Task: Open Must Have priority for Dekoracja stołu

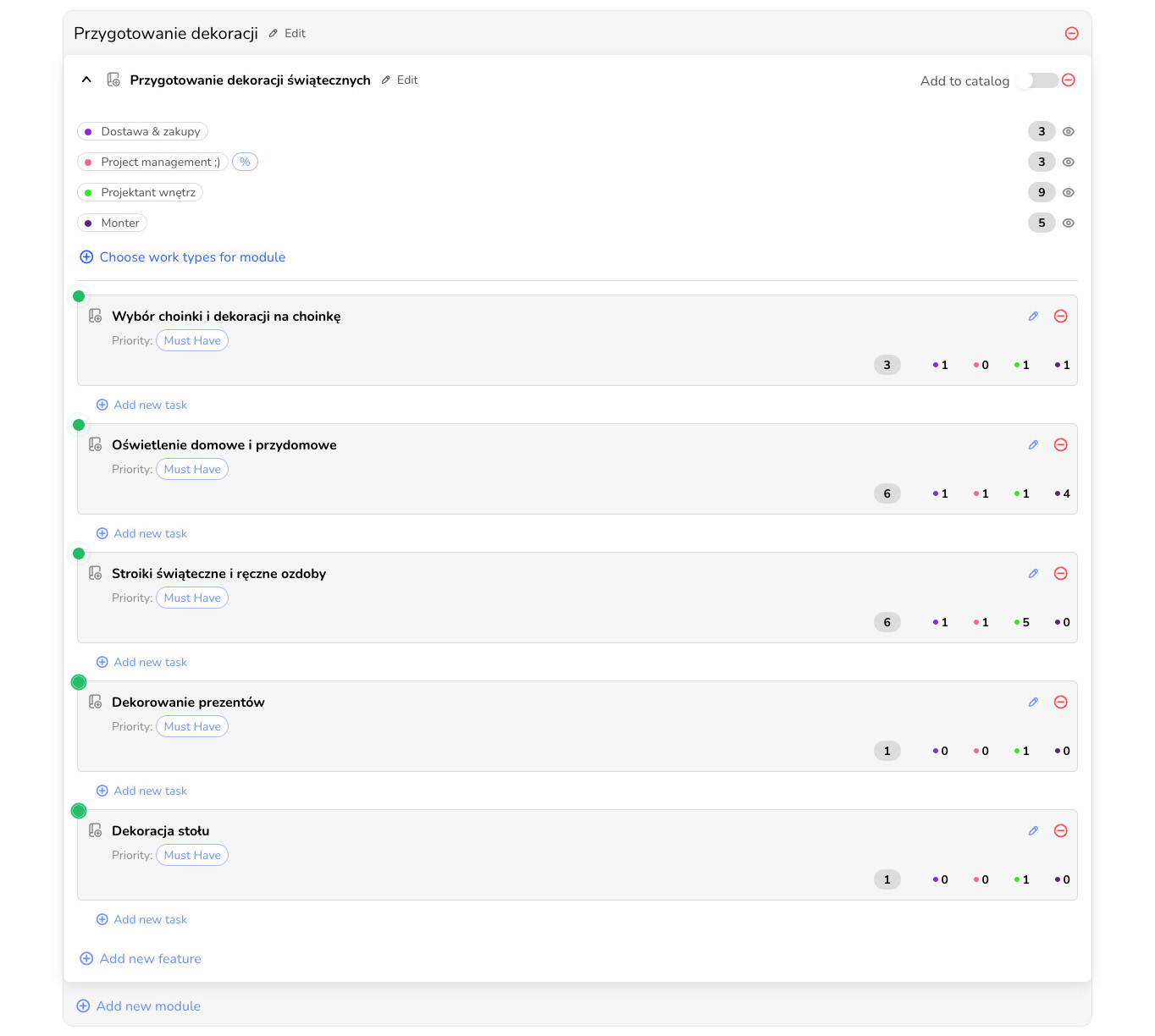Action: pos(192,856)
